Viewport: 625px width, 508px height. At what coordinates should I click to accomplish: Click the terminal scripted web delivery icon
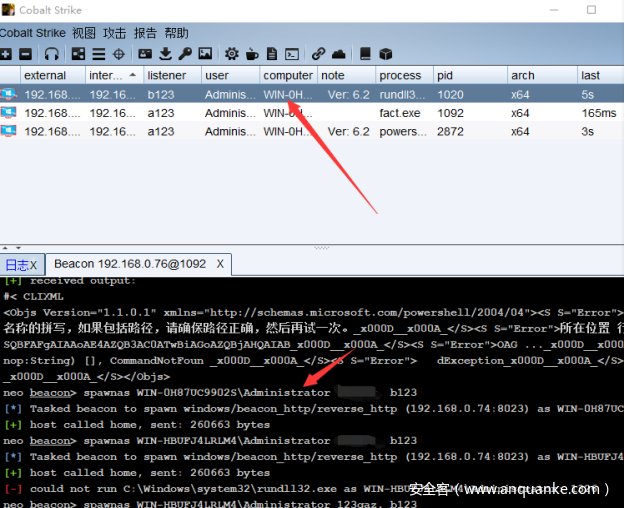tap(292, 54)
